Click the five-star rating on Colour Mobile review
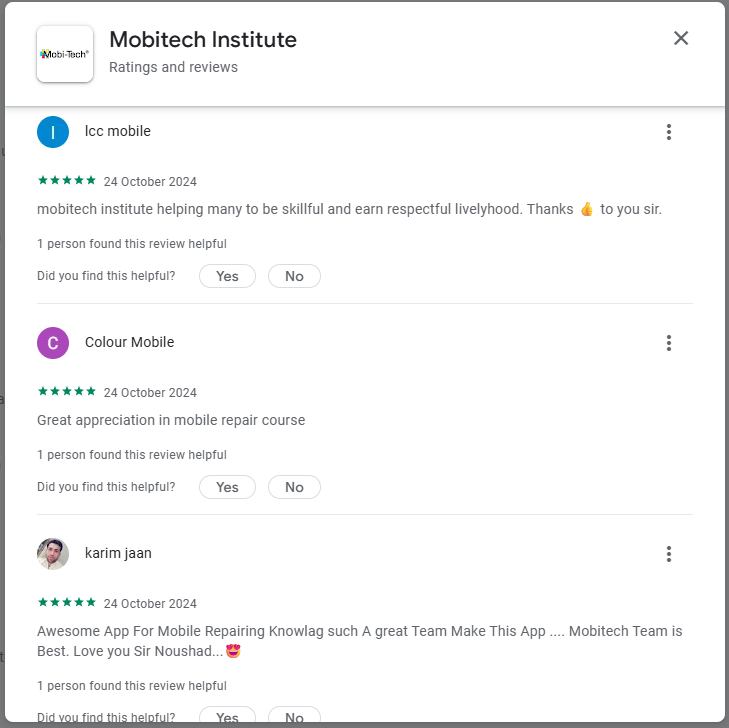Screen dimensions: 729x728 click(67, 392)
